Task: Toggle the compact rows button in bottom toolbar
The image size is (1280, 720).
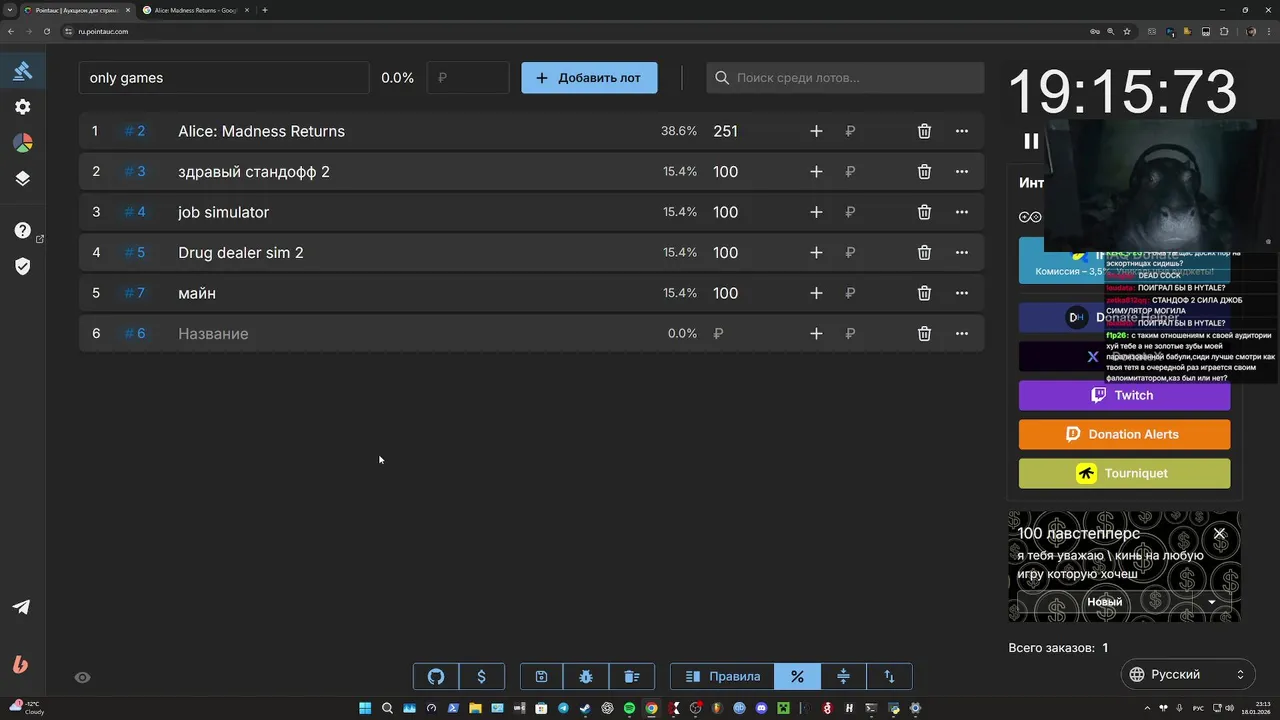Action: [843, 676]
